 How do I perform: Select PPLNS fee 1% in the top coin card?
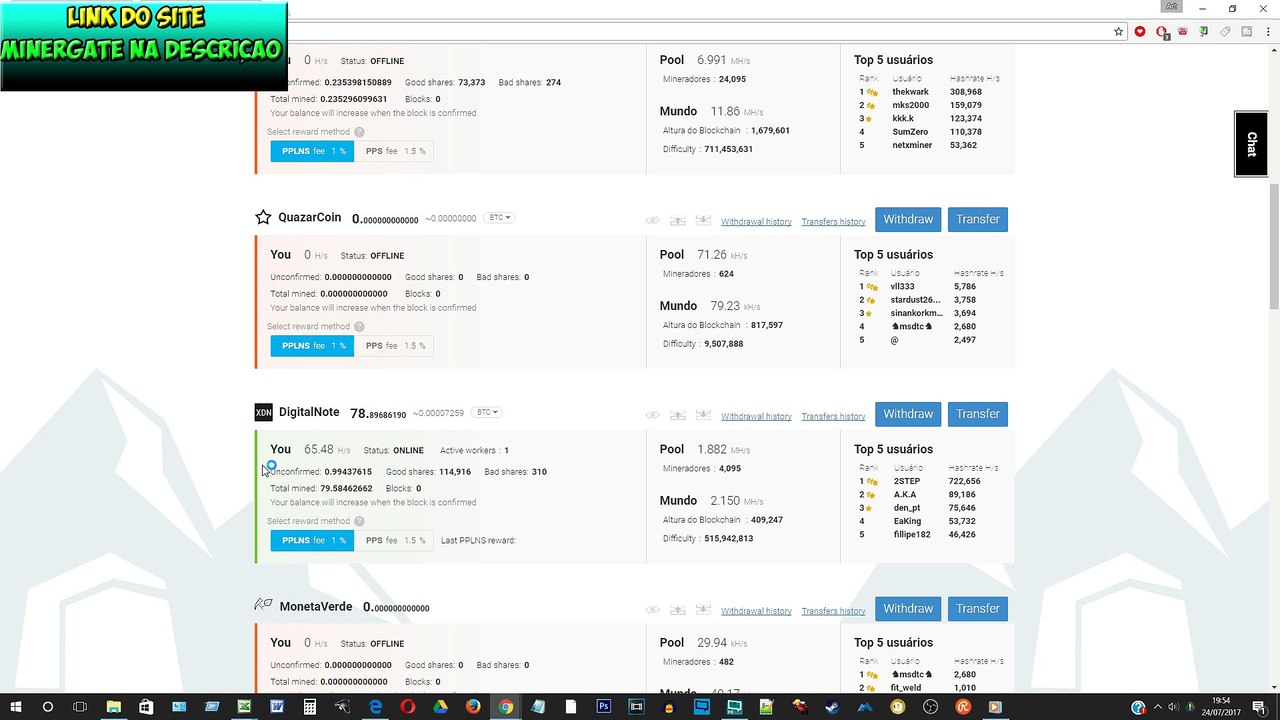tap(312, 151)
